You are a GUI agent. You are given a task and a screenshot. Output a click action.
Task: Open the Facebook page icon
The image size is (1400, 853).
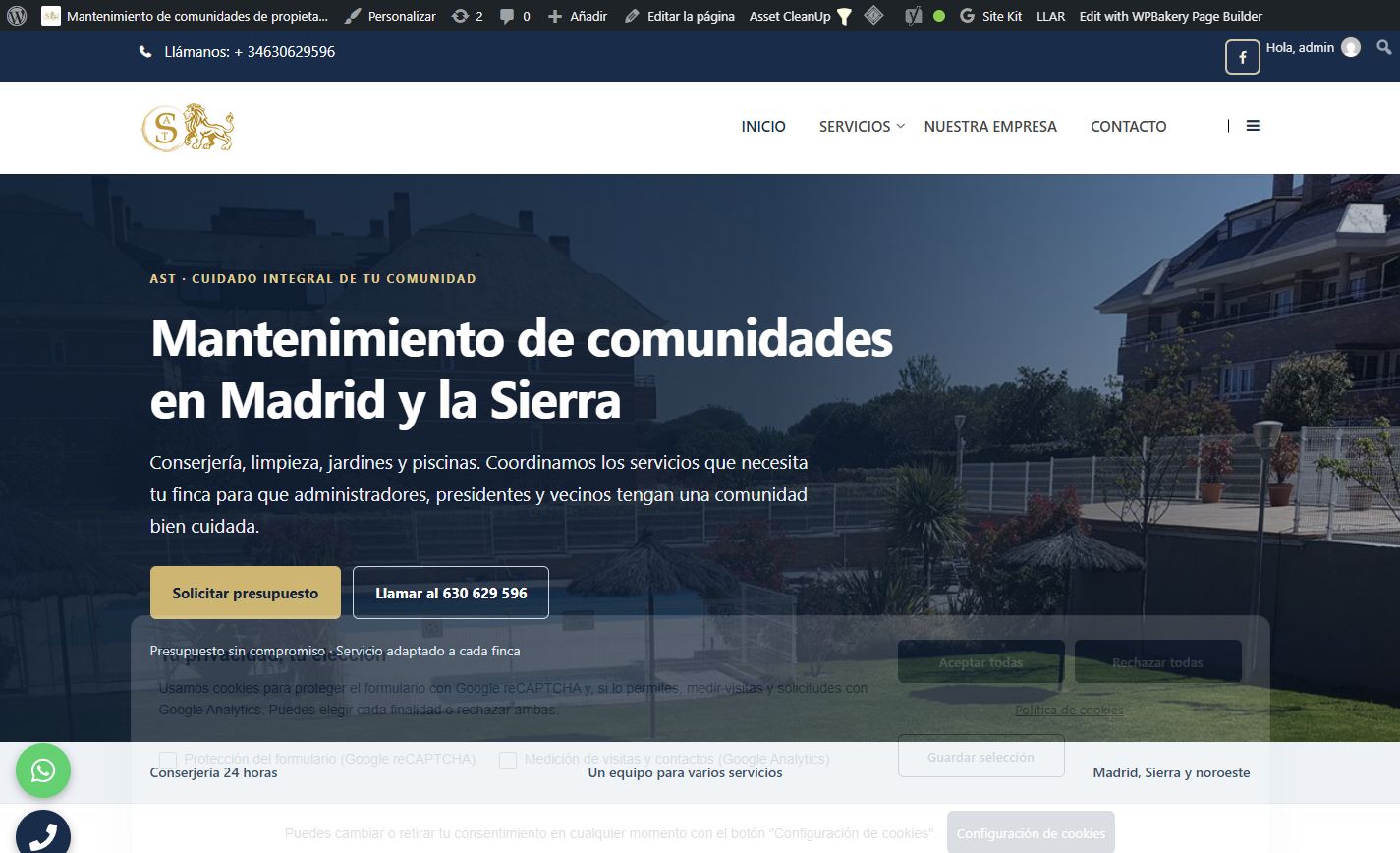1242,57
